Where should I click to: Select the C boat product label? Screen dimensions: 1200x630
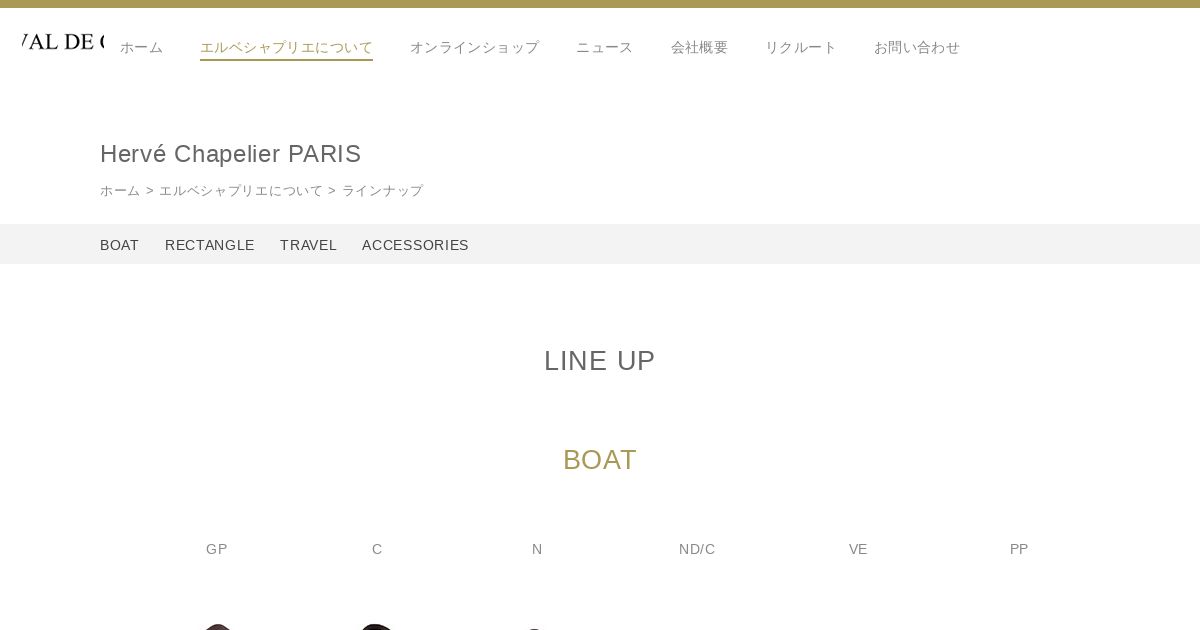377,549
